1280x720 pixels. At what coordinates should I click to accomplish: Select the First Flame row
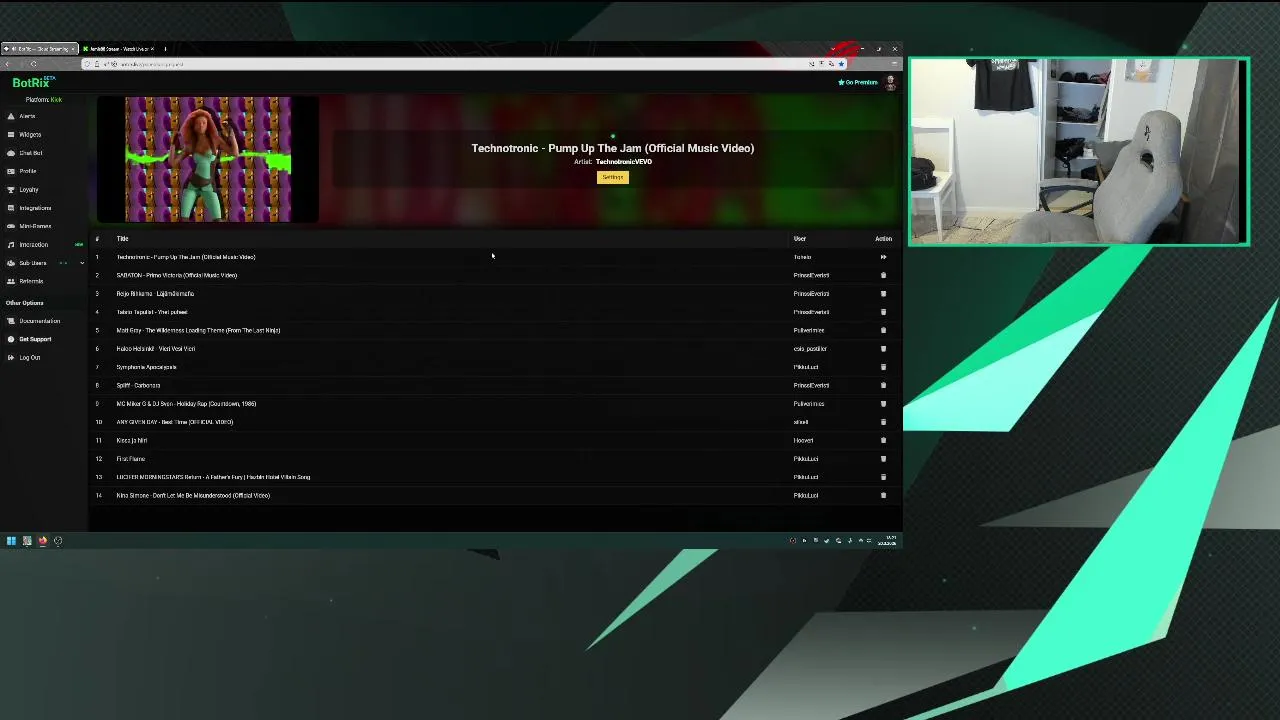pyautogui.click(x=495, y=459)
